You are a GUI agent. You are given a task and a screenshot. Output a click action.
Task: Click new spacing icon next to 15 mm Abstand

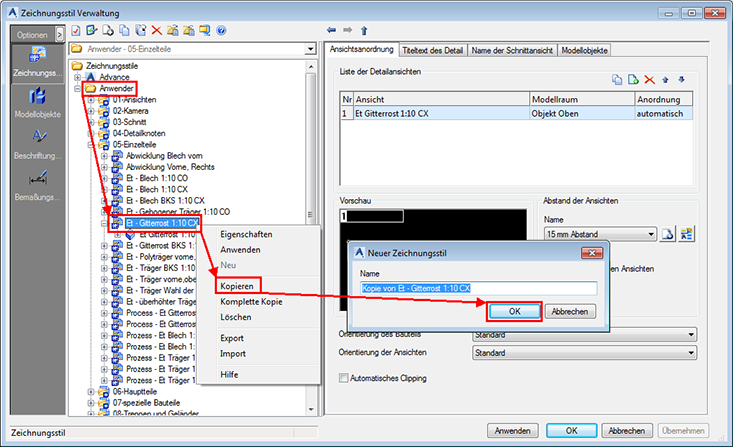point(668,234)
